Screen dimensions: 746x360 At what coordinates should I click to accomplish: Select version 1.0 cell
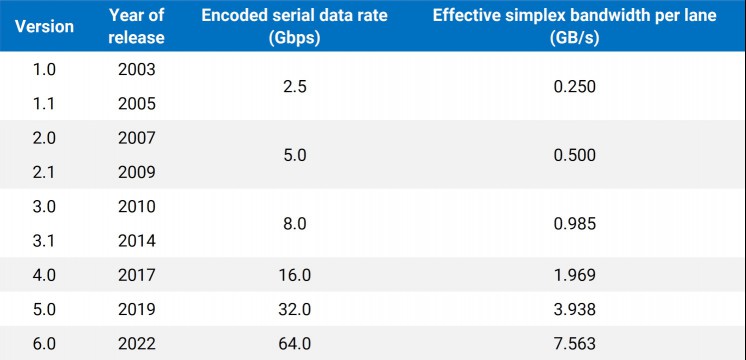[44, 69]
